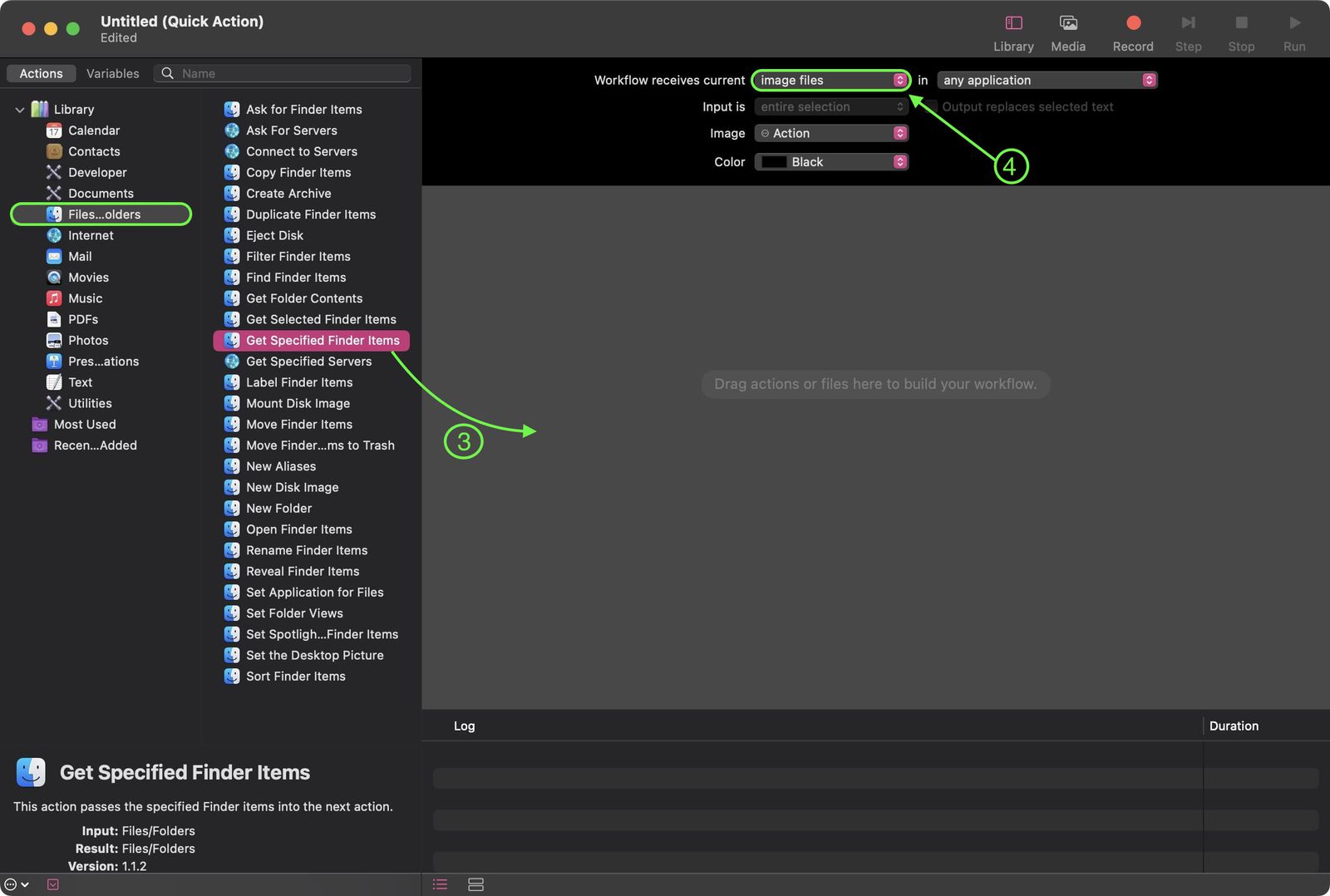The height and width of the screenshot is (896, 1330).
Task: Enable Output replaces selected text
Action: tap(932, 106)
